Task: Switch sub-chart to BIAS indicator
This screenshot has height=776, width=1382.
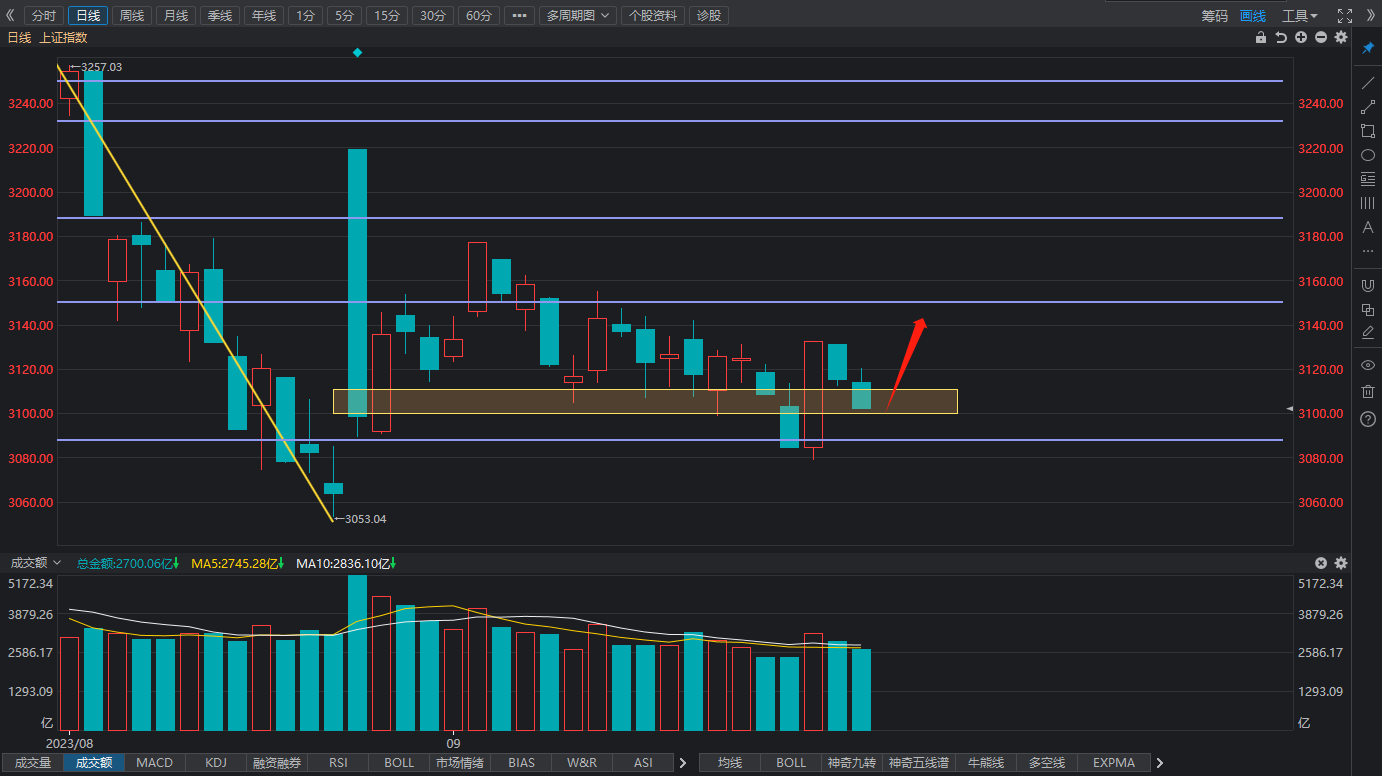Action: tap(521, 763)
